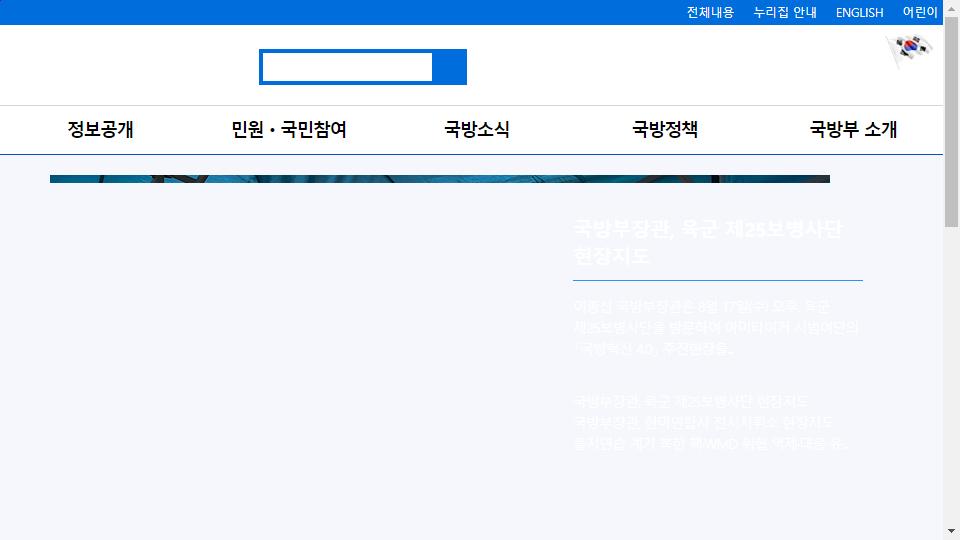The image size is (960, 540).
Task: Open the 전체내용 link in top bar
Action: tap(710, 12)
